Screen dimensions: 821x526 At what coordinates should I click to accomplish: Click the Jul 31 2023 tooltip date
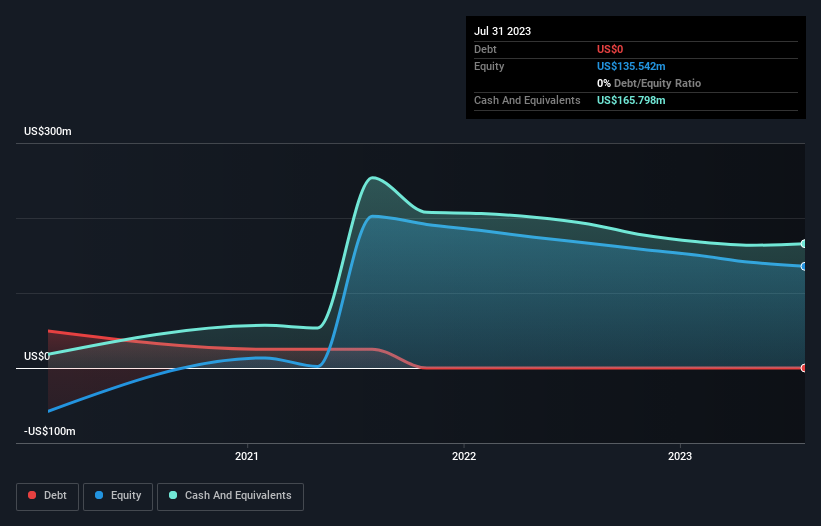click(x=503, y=31)
